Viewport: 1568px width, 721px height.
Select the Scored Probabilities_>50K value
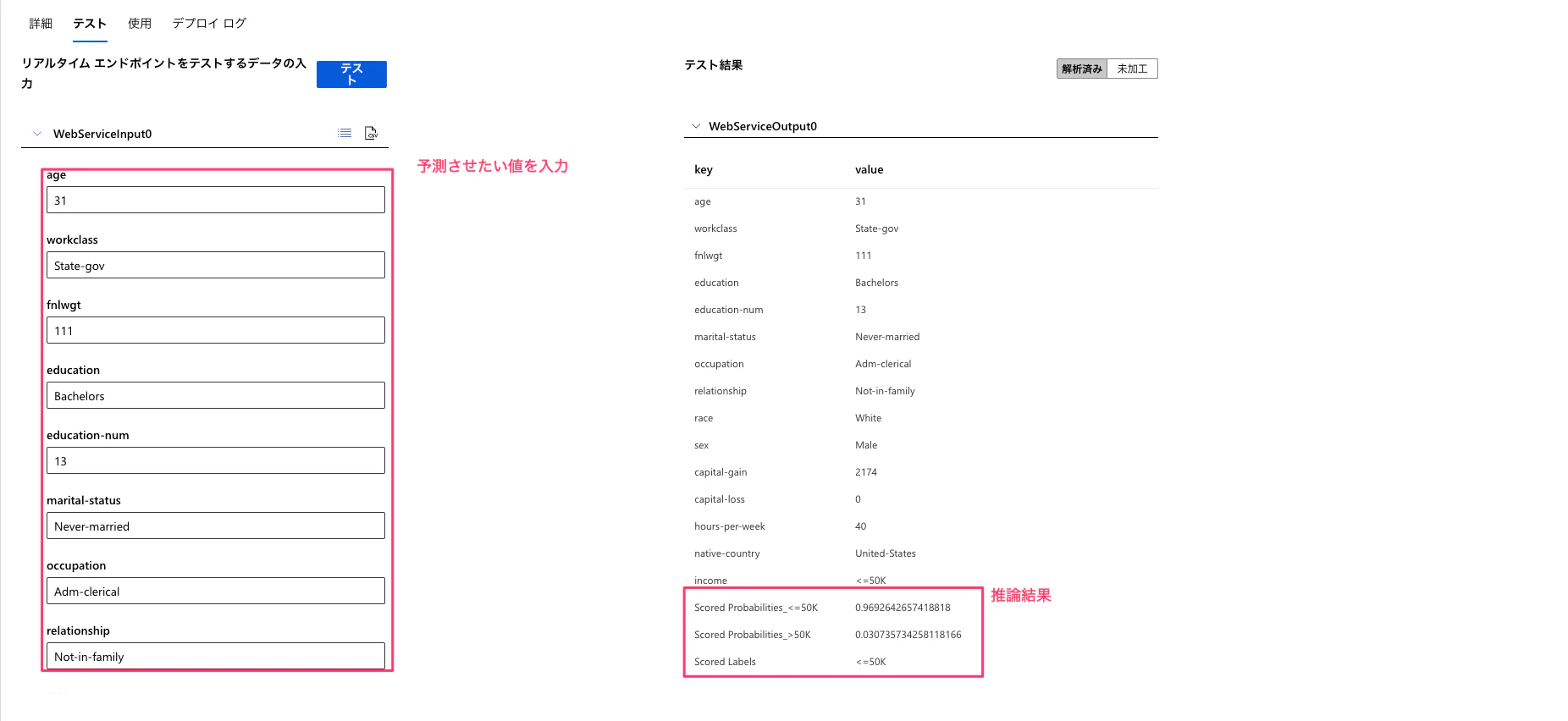(x=908, y=635)
